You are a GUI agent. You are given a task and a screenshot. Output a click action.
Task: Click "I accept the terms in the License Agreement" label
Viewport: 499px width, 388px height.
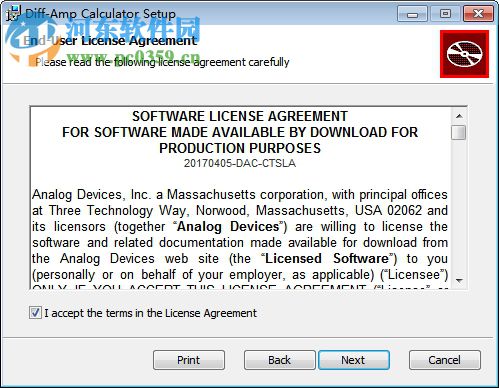pyautogui.click(x=151, y=313)
